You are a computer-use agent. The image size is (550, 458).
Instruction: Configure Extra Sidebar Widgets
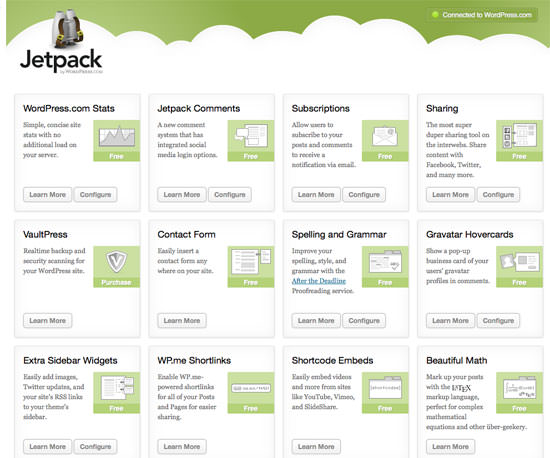click(x=95, y=446)
